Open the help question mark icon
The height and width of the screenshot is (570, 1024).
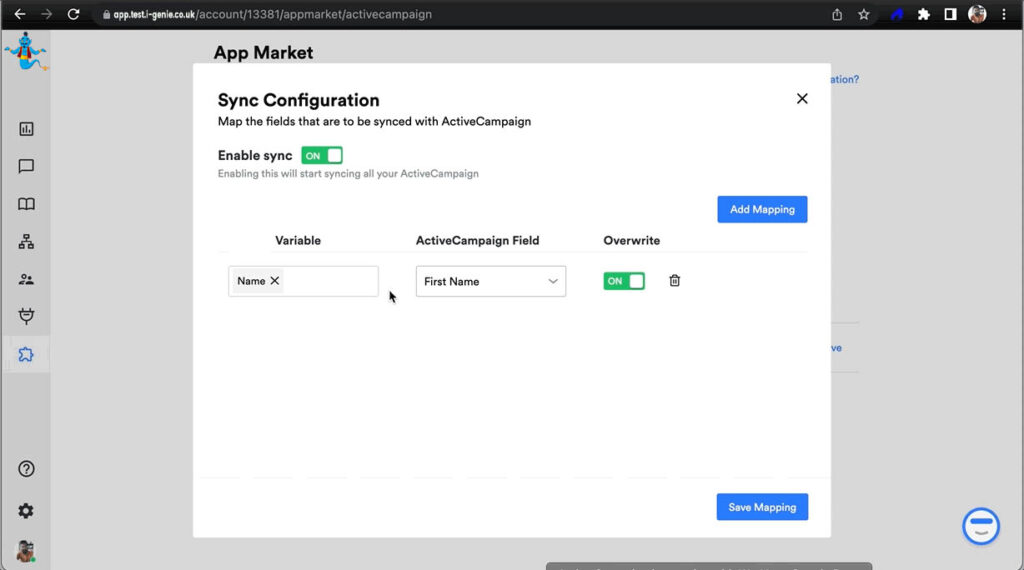(26, 469)
